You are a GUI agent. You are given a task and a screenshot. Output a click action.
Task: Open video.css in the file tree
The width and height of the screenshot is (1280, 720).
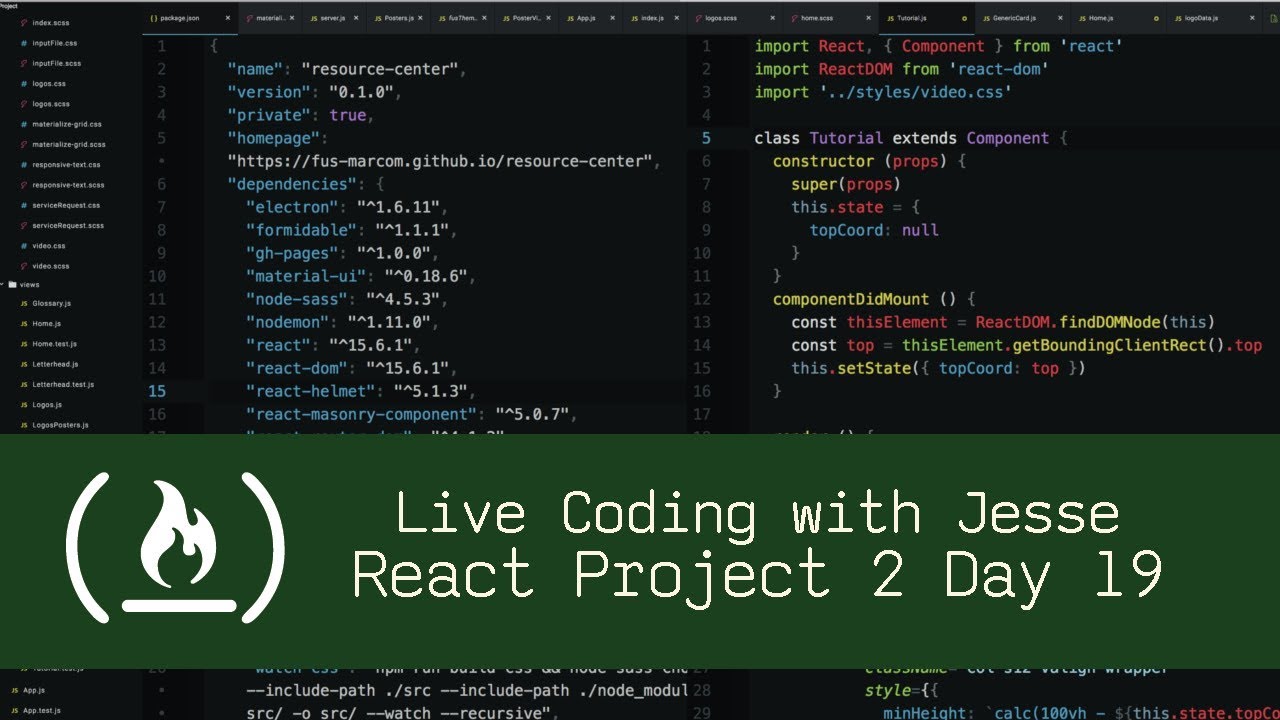point(49,246)
